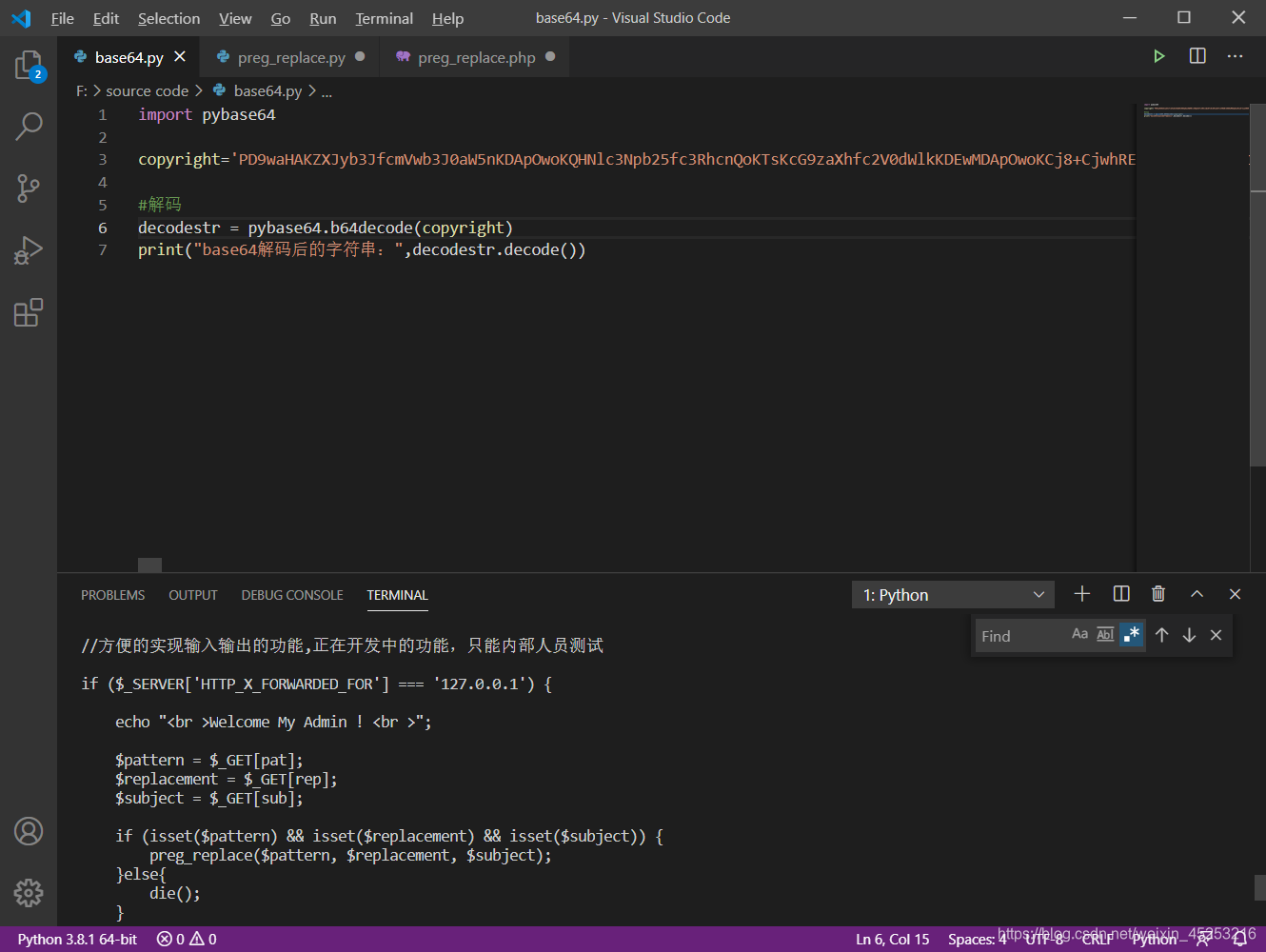Switch to the DEBUG CONSOLE tab

(x=292, y=595)
